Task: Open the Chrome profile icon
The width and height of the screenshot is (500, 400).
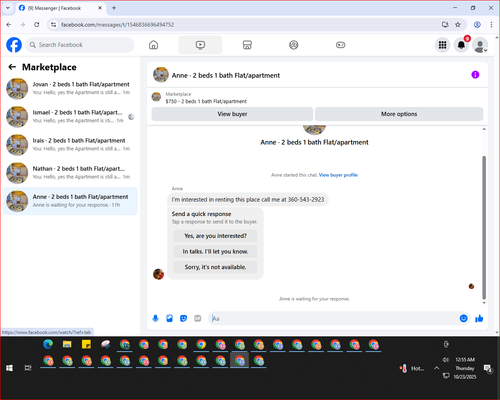Action: click(477, 24)
